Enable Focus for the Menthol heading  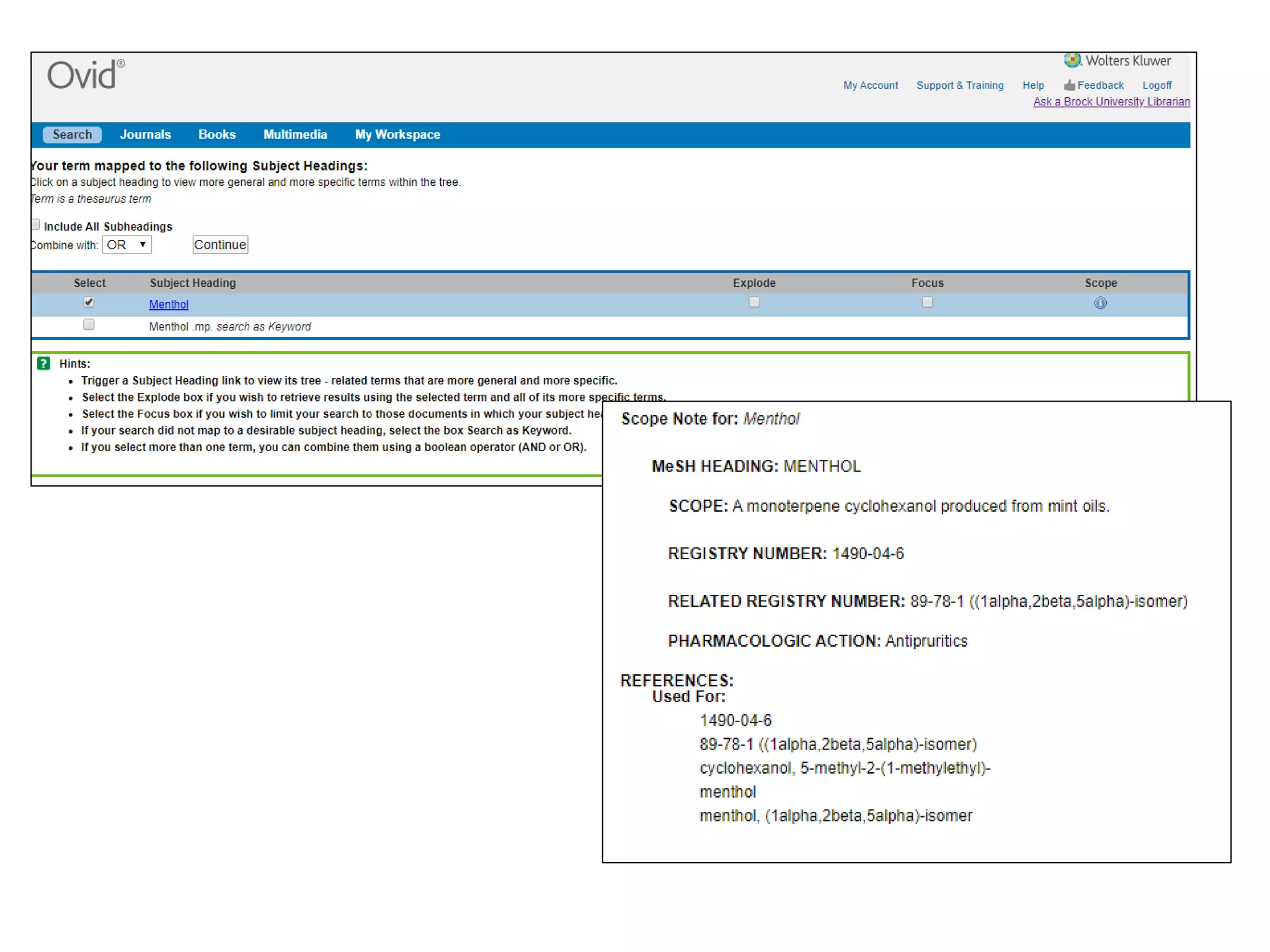coord(926,302)
